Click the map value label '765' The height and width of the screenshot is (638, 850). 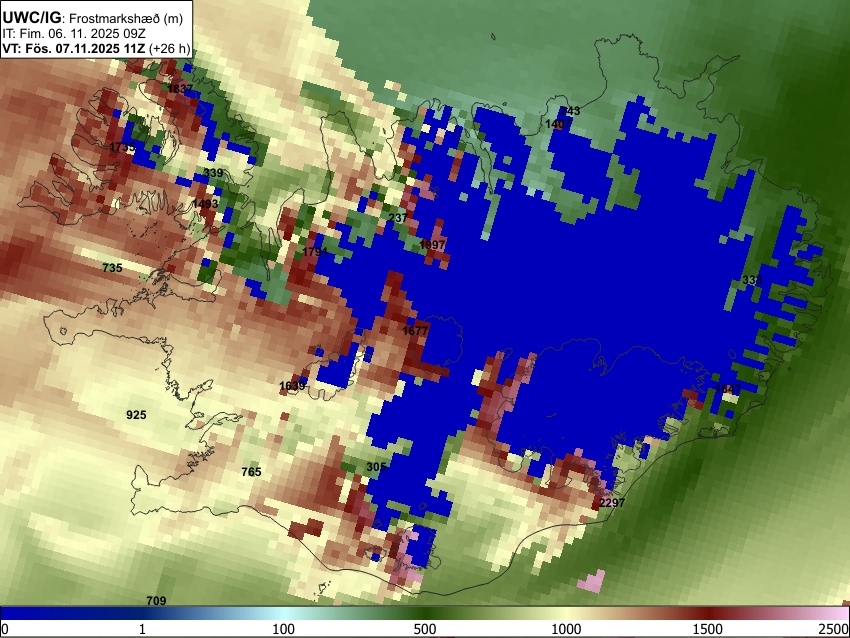251,472
